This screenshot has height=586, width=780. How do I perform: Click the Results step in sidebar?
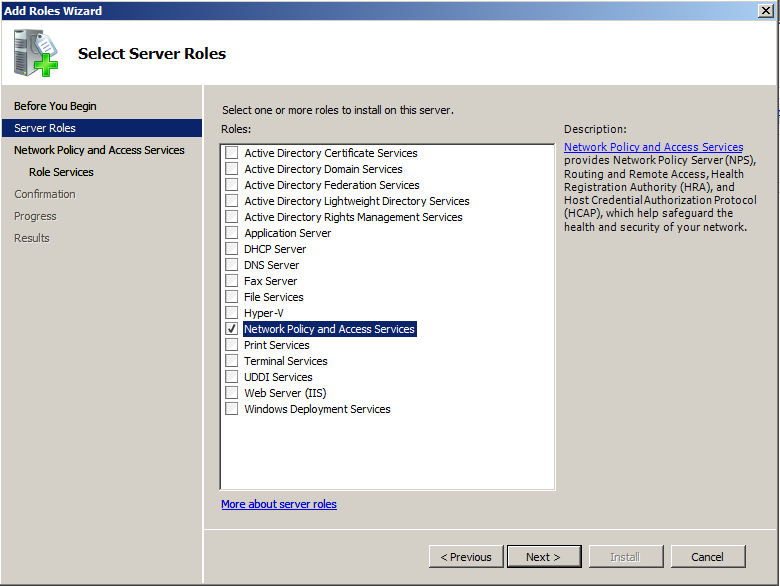32,238
